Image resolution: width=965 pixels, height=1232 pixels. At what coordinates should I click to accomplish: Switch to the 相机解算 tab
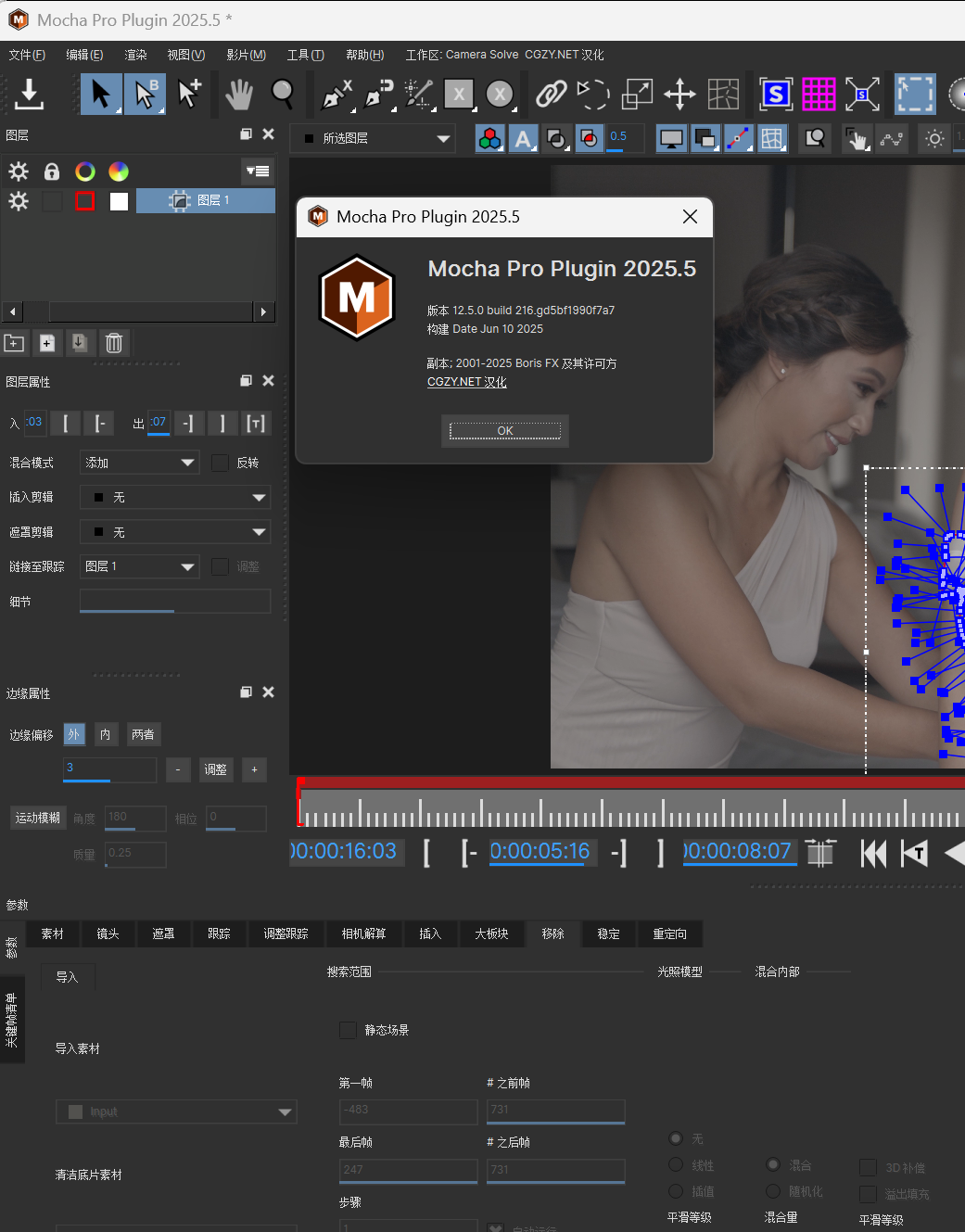(363, 934)
